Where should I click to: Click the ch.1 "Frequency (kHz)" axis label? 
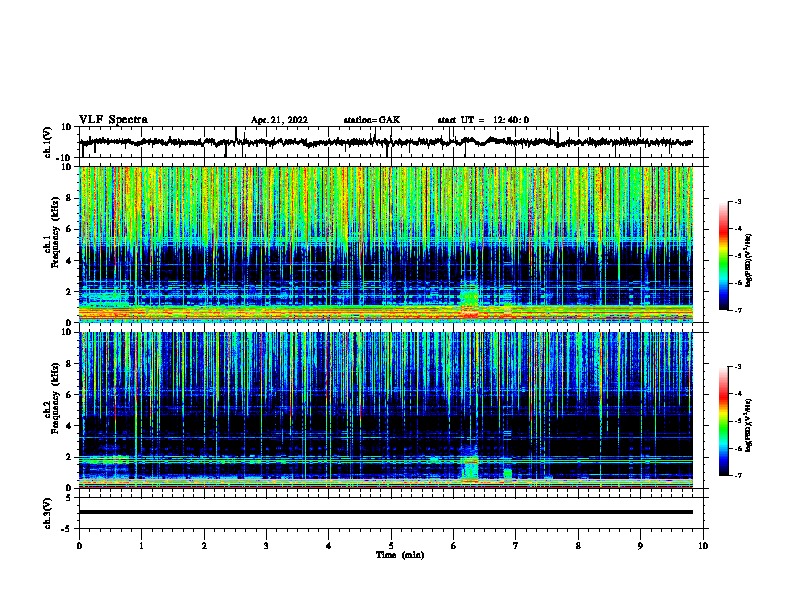[x=55, y=233]
